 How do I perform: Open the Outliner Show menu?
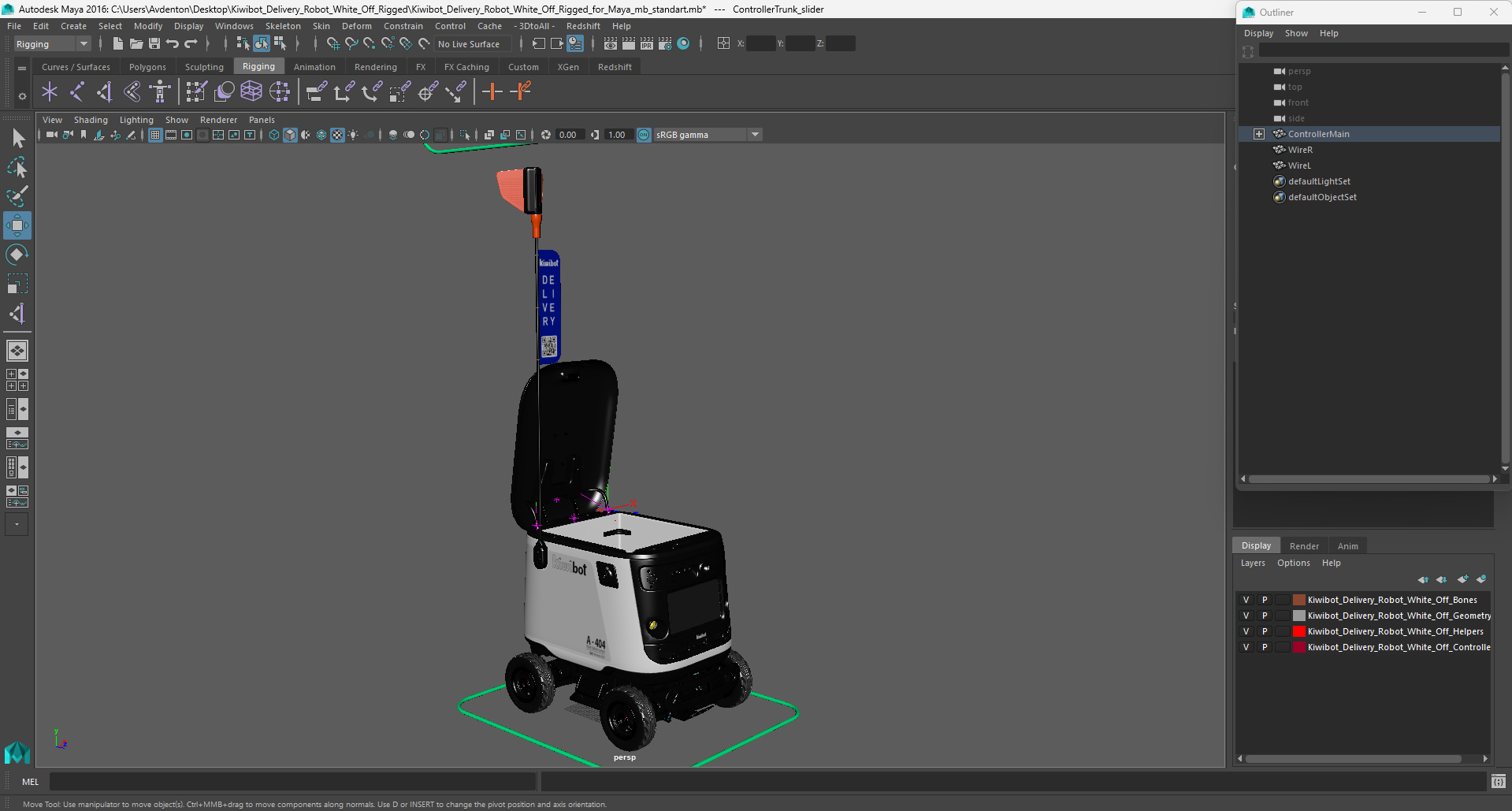(1295, 34)
